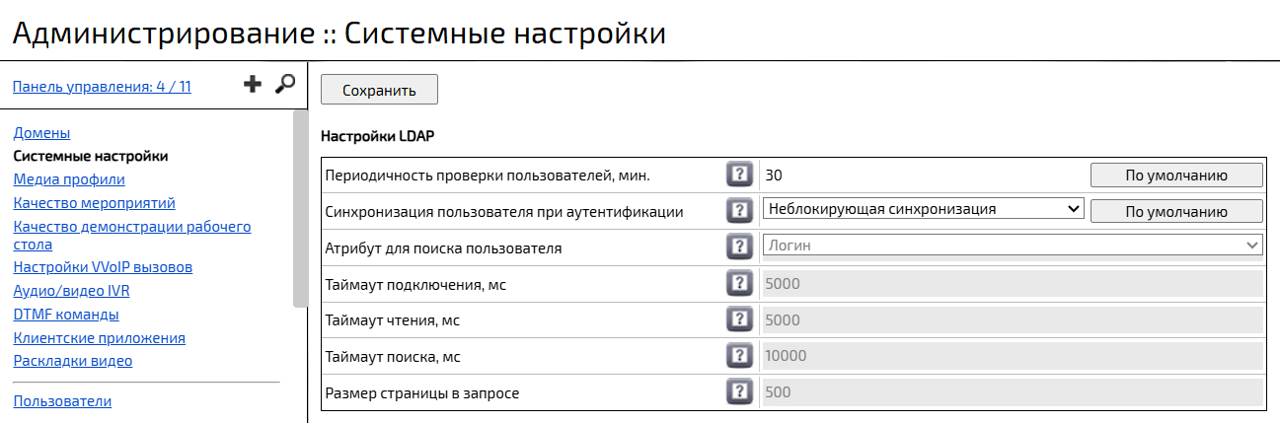The image size is (1280, 423).
Task: Show help for user search attribute
Action: point(738,247)
